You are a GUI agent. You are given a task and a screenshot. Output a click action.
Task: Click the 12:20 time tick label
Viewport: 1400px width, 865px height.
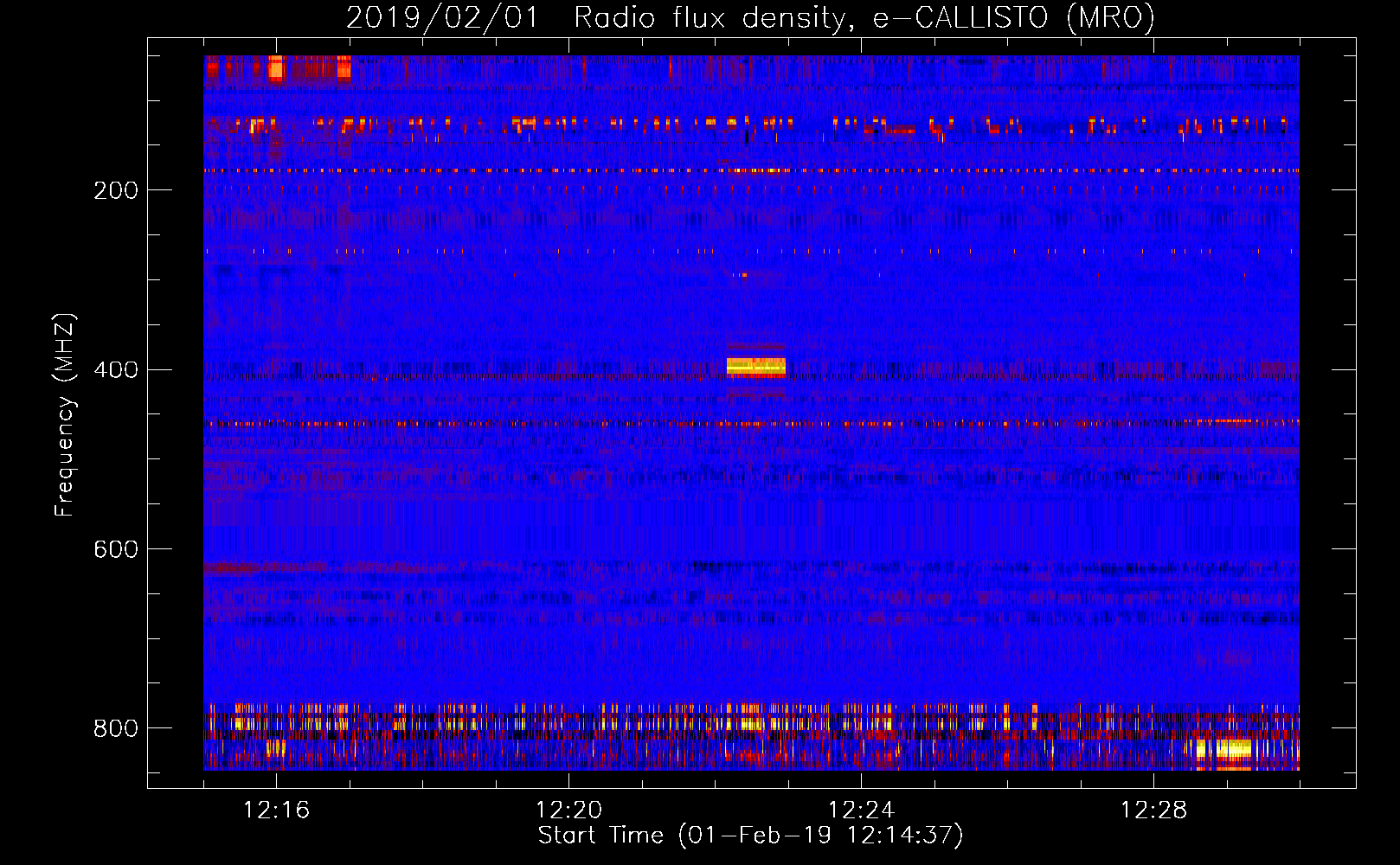coord(569,811)
